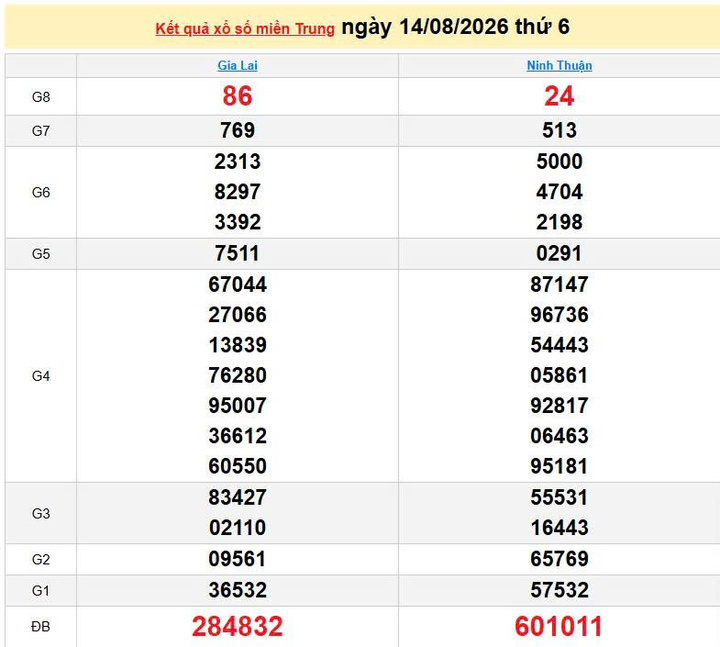
Task: Select the G4 number 76280
Action: pyautogui.click(x=237, y=376)
